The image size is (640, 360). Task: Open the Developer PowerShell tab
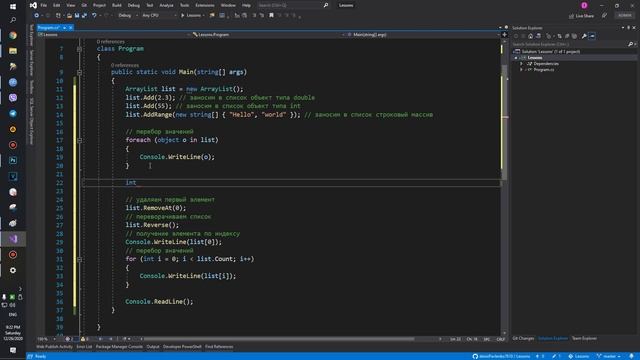[x=182, y=347]
